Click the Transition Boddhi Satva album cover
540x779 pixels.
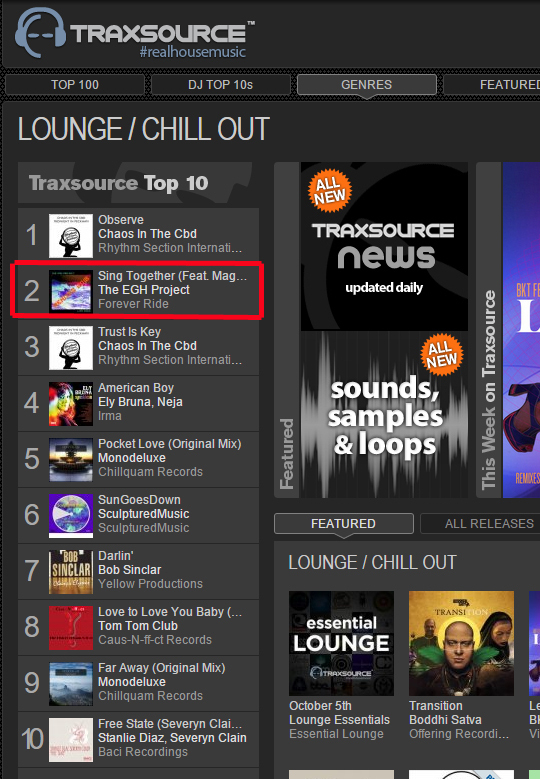click(x=461, y=643)
